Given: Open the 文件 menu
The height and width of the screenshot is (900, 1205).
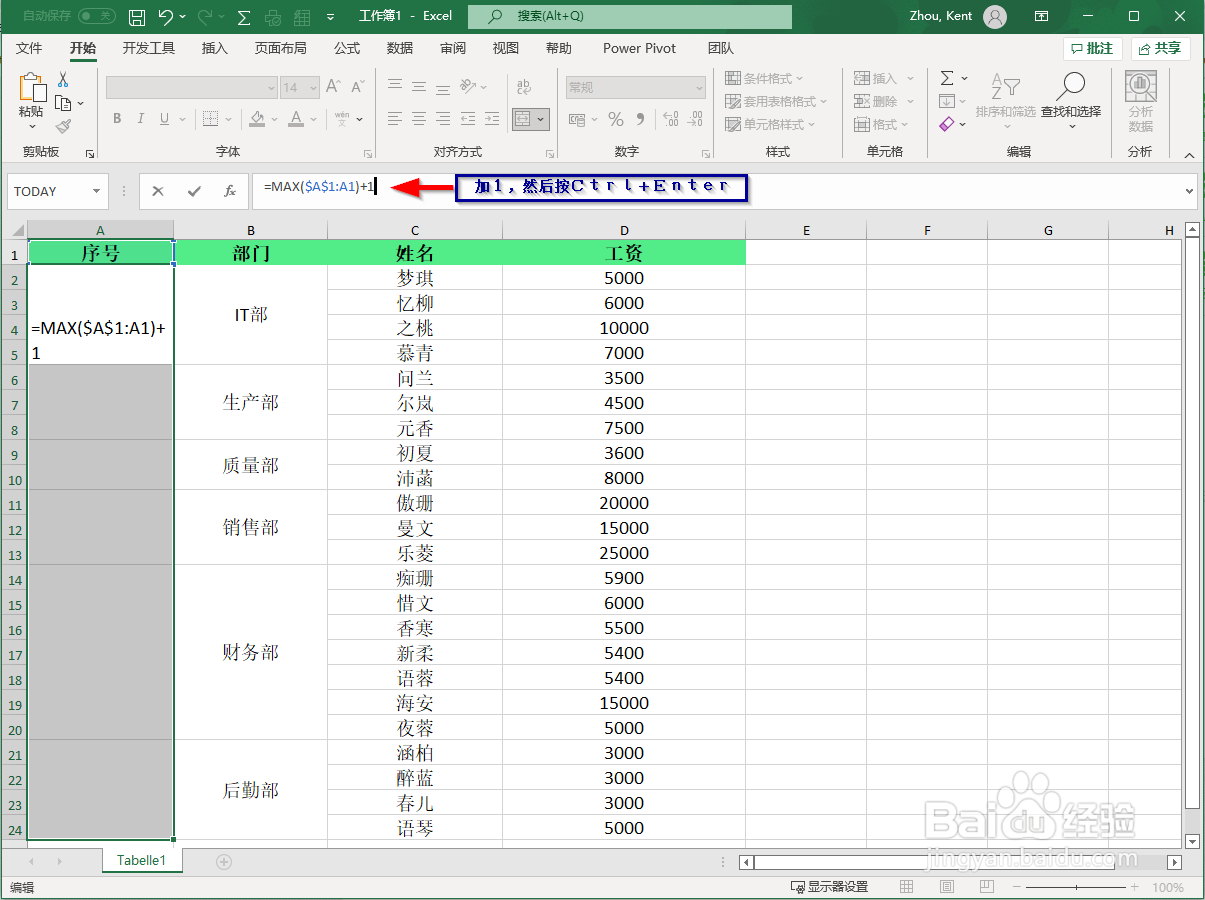Looking at the screenshot, I should pos(30,48).
